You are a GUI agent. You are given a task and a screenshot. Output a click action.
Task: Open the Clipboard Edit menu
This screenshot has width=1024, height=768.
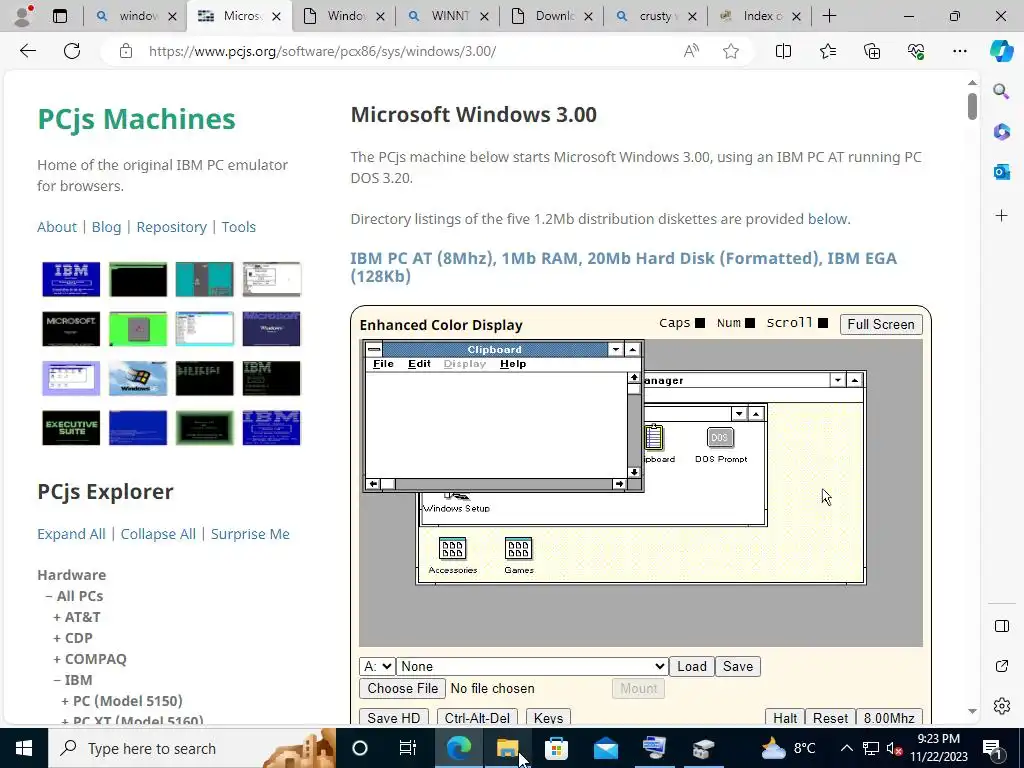(419, 364)
